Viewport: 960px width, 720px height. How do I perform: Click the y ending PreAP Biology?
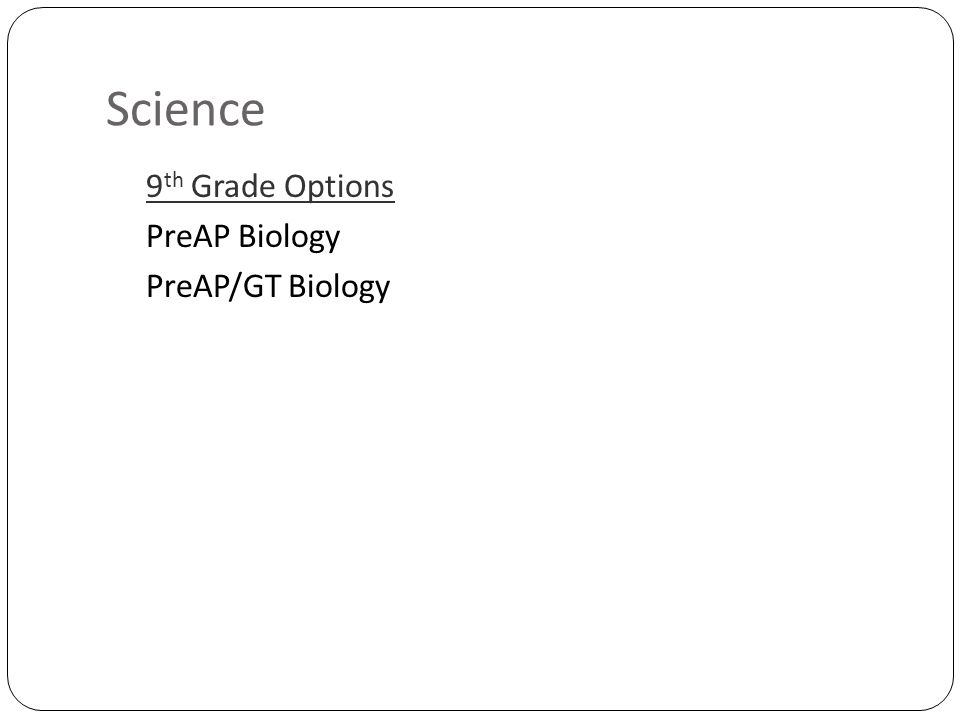pos(332,241)
